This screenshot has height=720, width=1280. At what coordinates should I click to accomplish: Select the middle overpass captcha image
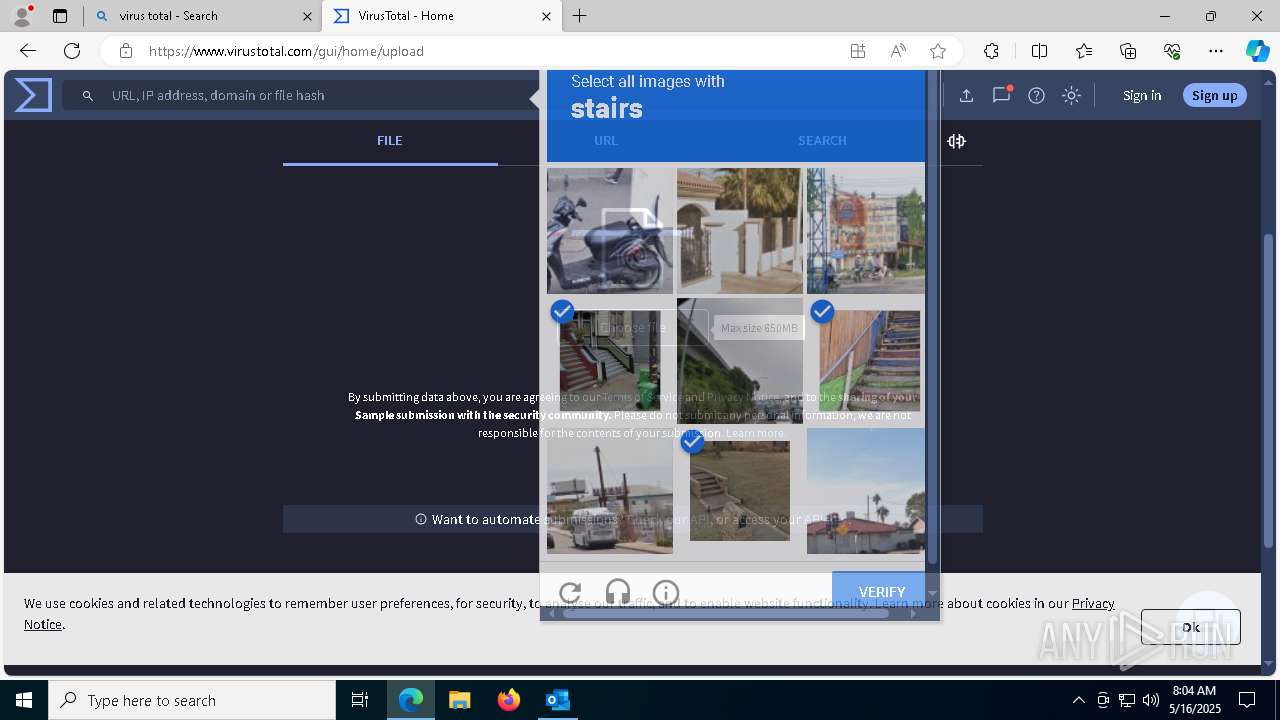(740, 361)
